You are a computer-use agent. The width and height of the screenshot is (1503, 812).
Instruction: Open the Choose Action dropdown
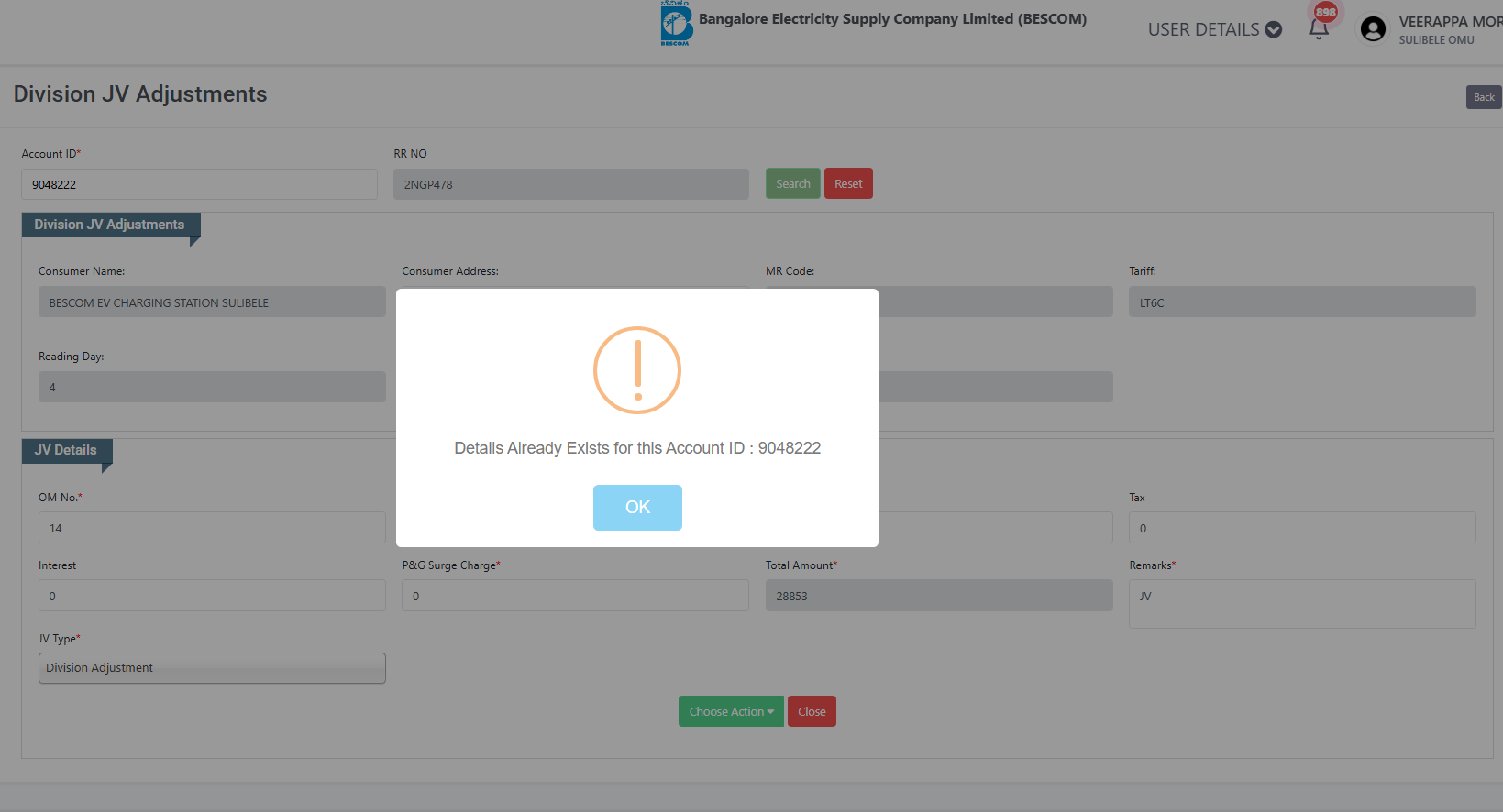(x=731, y=711)
